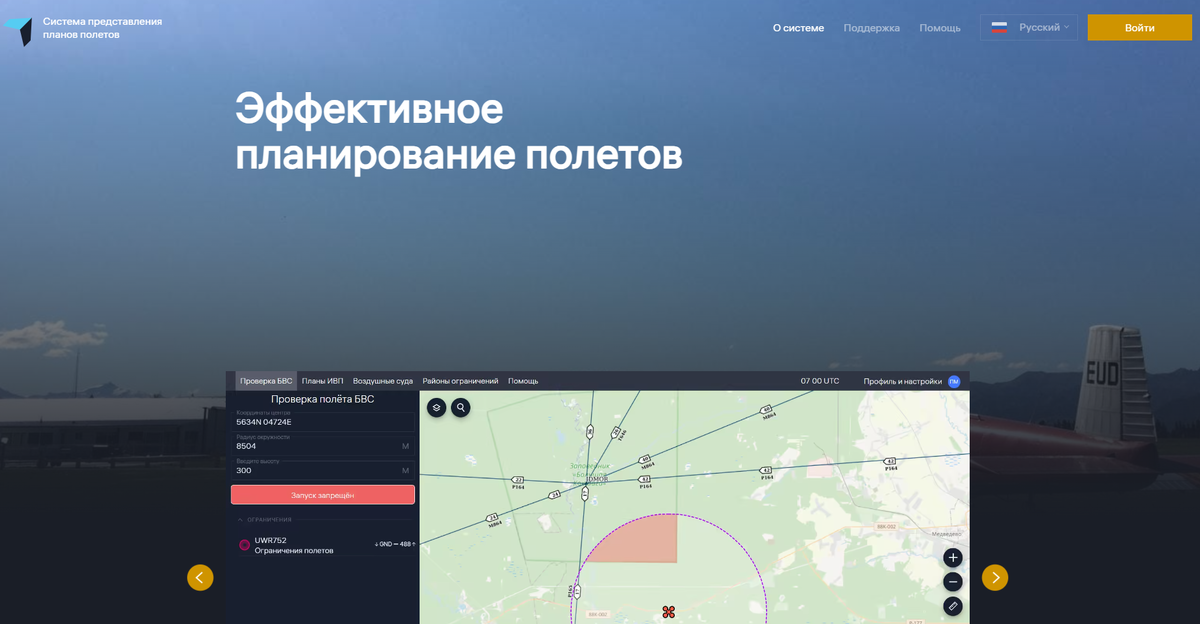Go to next slide with right arrow
Viewport: 1200px width, 624px height.
point(995,577)
